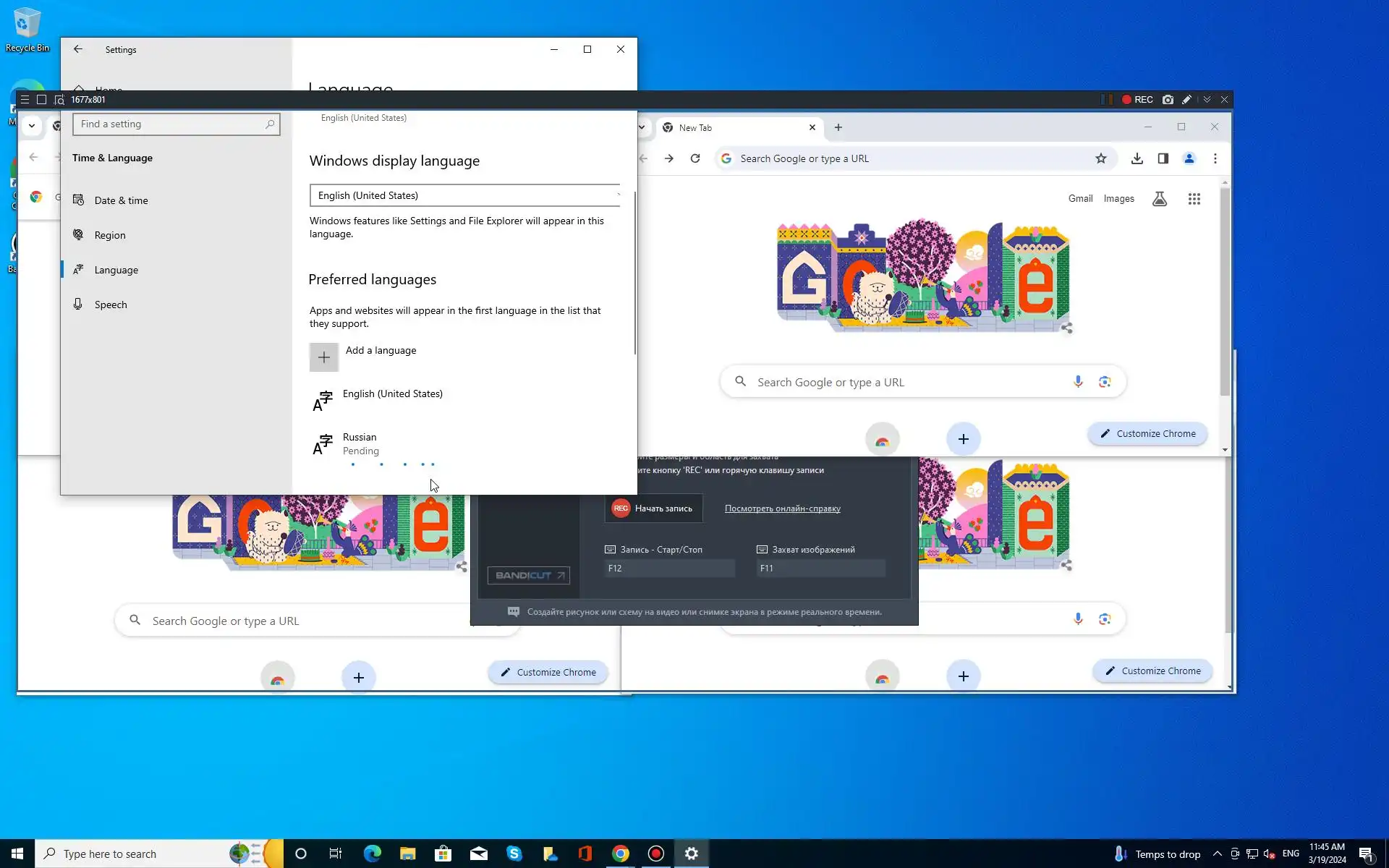Open the Gmail link
The image size is (1389, 868).
pyautogui.click(x=1080, y=198)
